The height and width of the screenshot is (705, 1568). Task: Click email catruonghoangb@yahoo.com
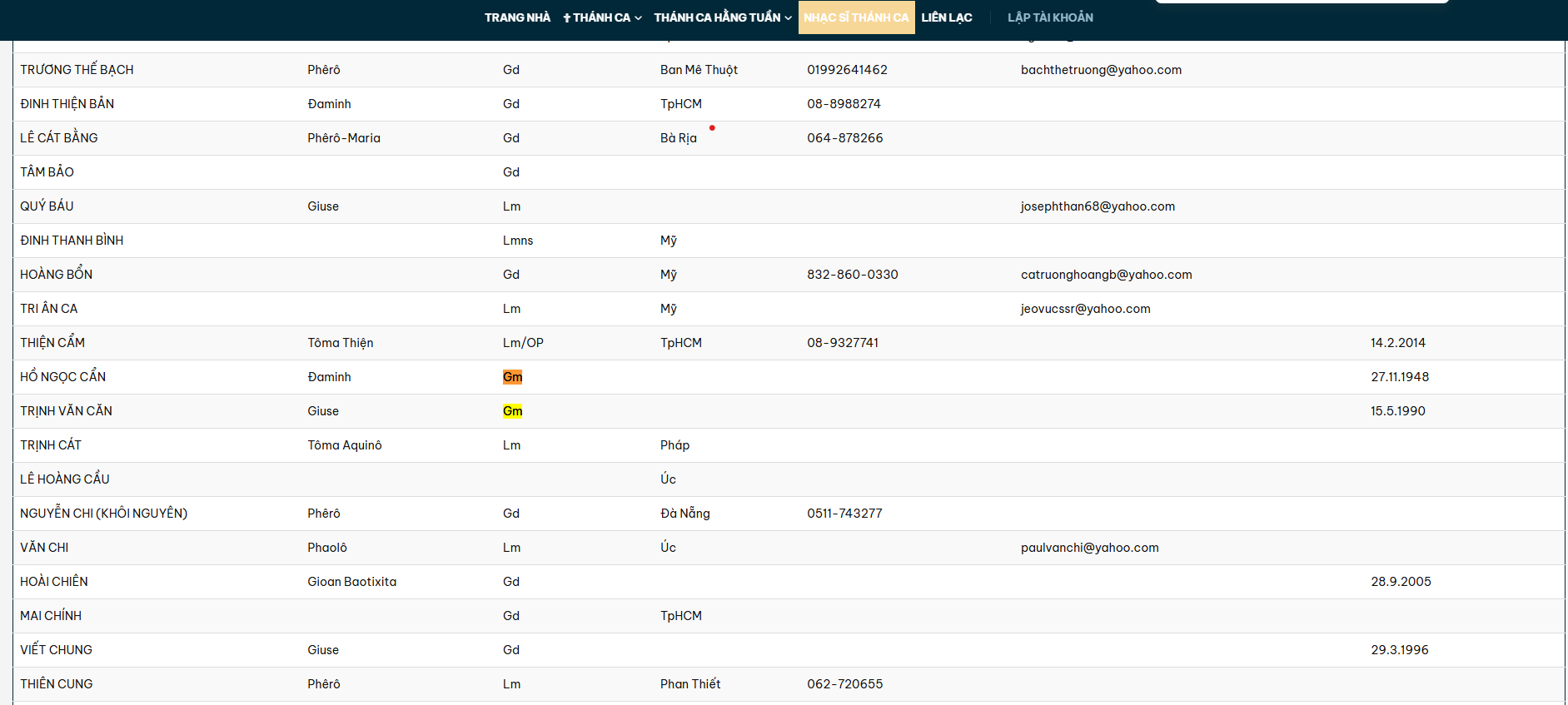[x=1106, y=275]
